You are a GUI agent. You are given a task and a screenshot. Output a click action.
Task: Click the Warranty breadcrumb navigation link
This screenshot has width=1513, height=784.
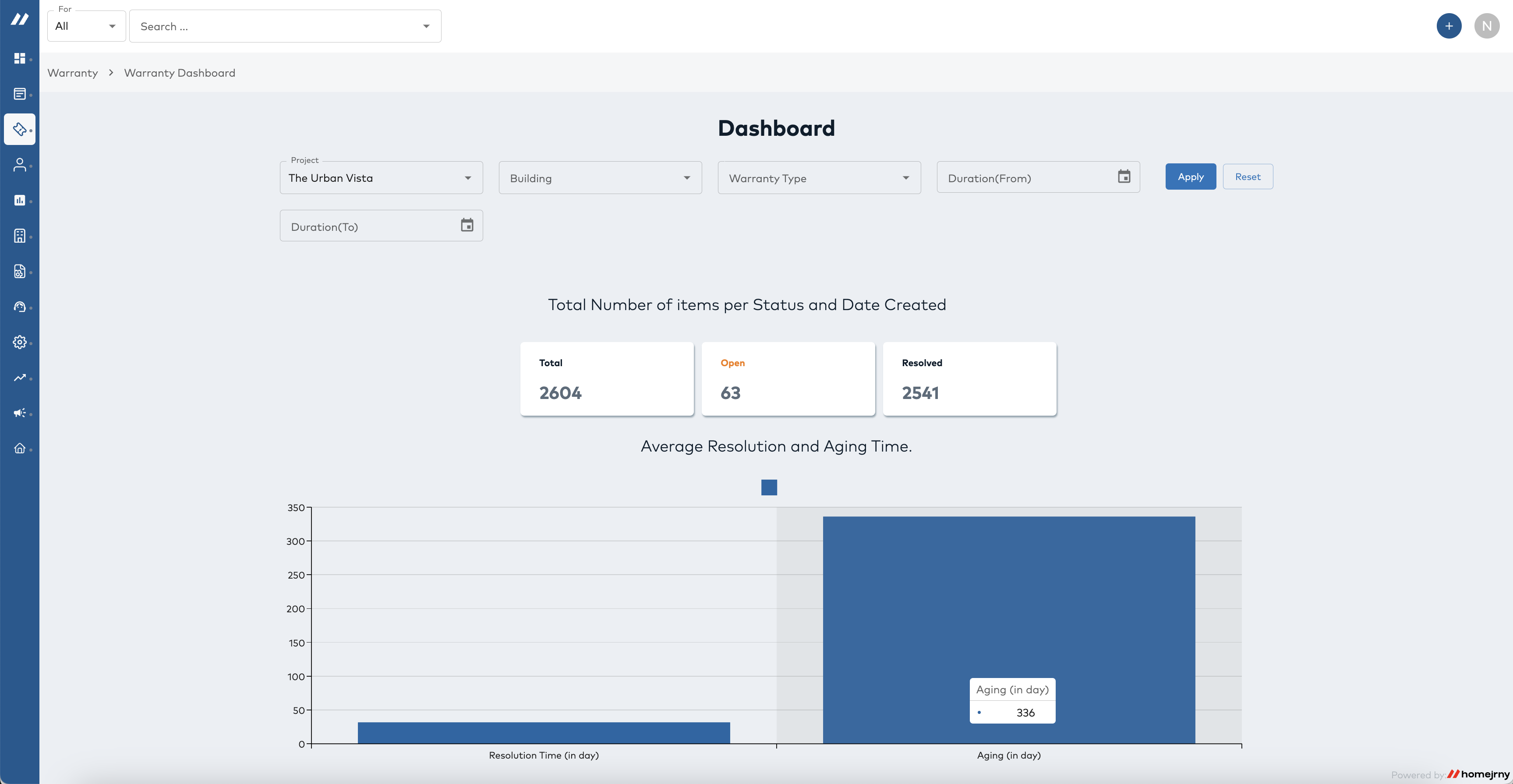(72, 72)
